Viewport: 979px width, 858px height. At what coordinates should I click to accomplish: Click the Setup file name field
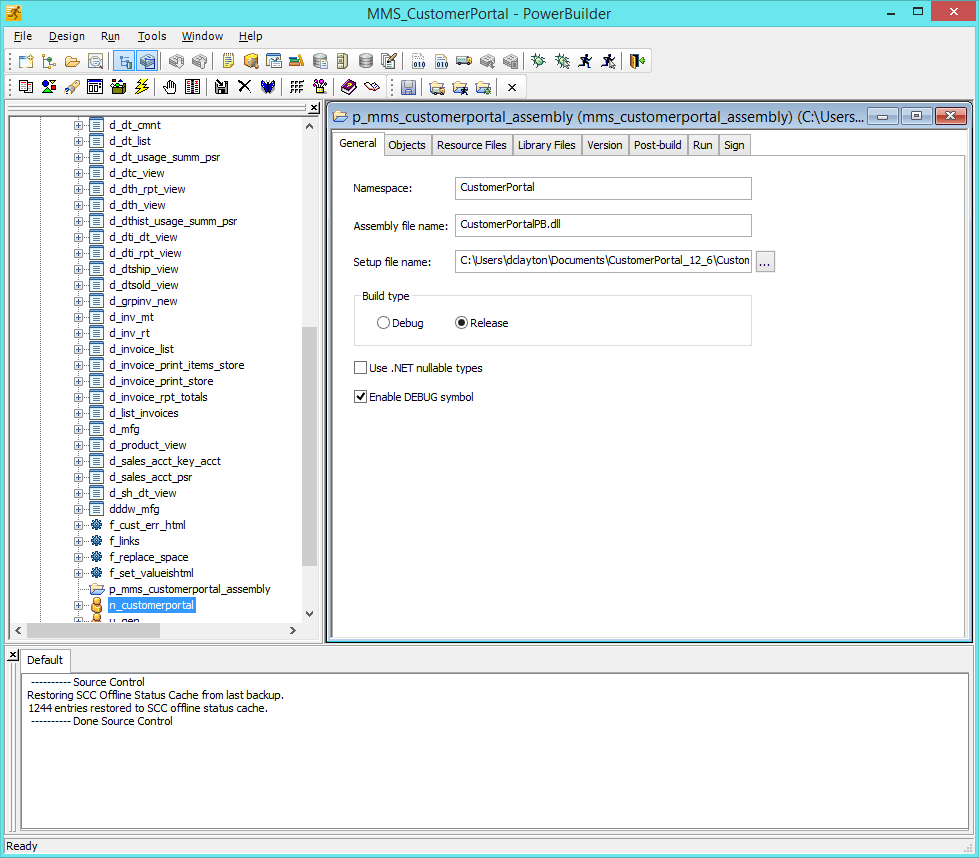click(x=603, y=261)
